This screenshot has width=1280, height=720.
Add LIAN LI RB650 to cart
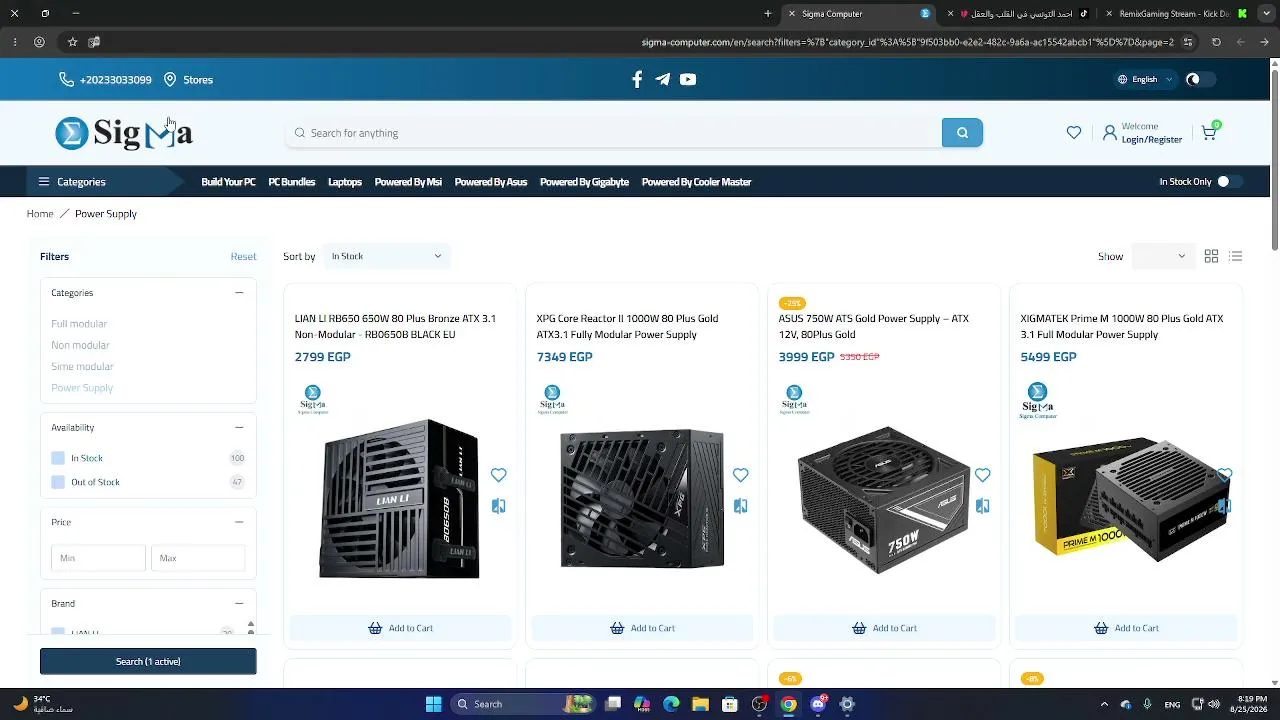coord(400,628)
